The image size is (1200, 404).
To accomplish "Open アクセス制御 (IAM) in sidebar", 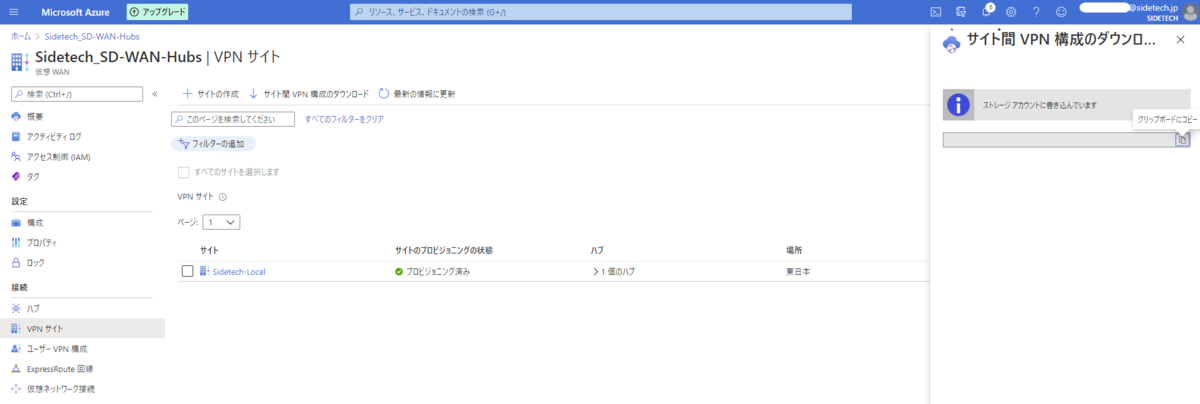I will coord(58,156).
